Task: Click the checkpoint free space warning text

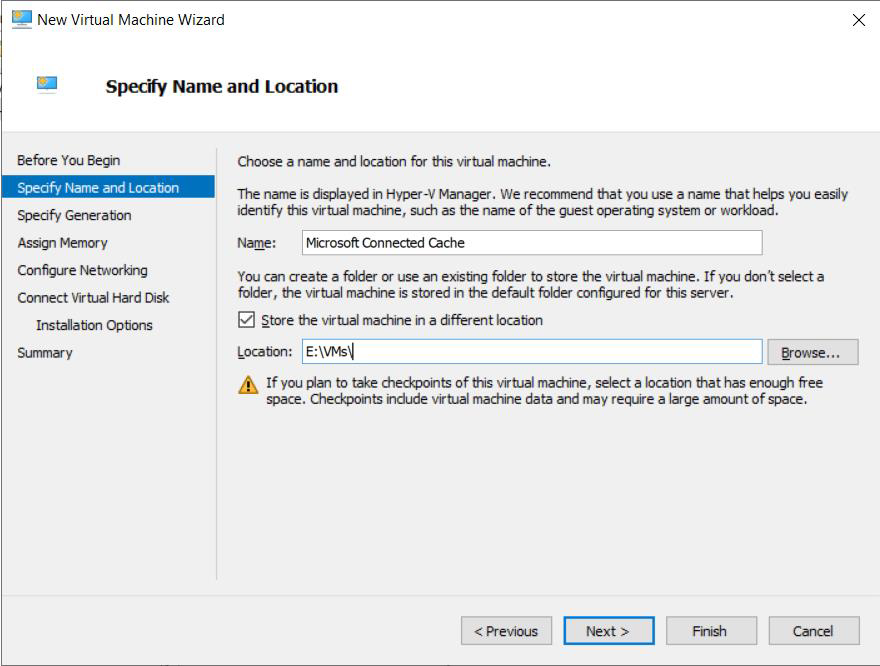Action: pyautogui.click(x=544, y=391)
